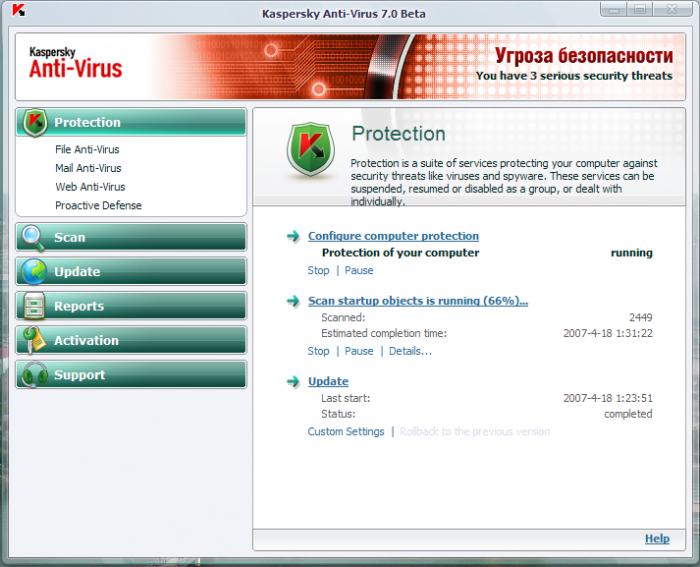Click the Protection heading in main panel

[x=398, y=133]
